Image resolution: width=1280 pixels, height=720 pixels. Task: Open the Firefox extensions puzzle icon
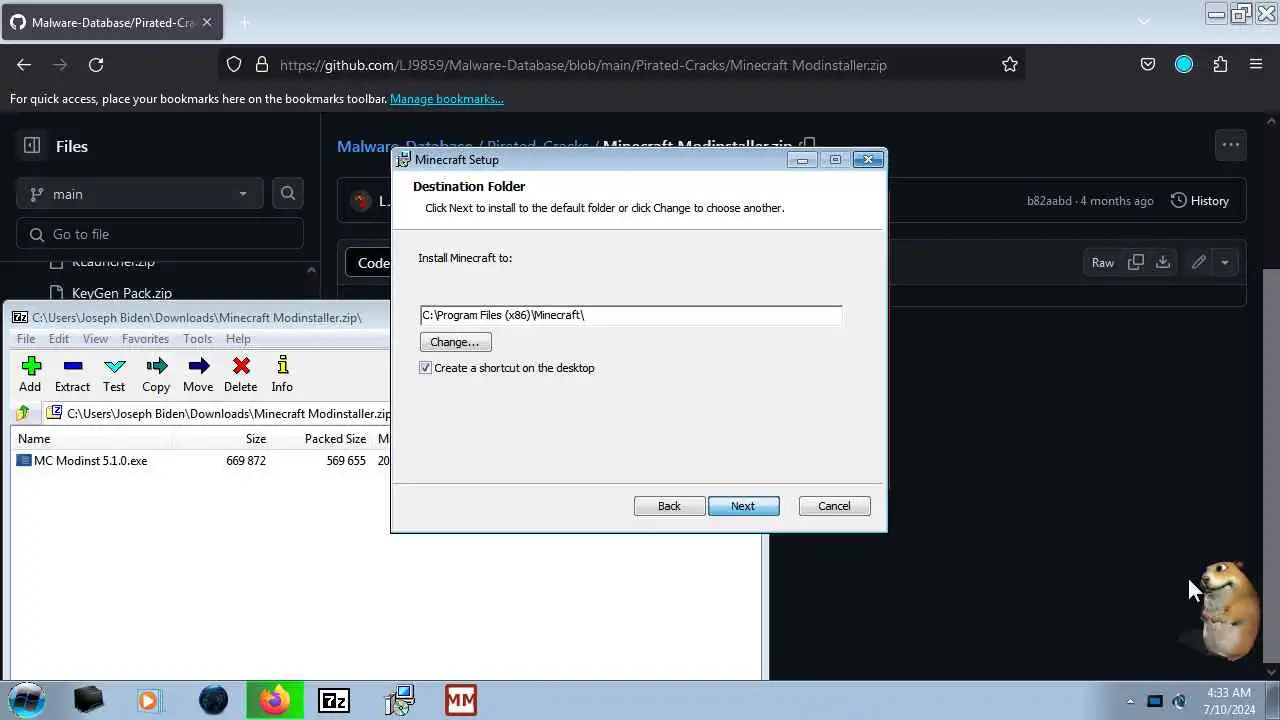point(1220,65)
